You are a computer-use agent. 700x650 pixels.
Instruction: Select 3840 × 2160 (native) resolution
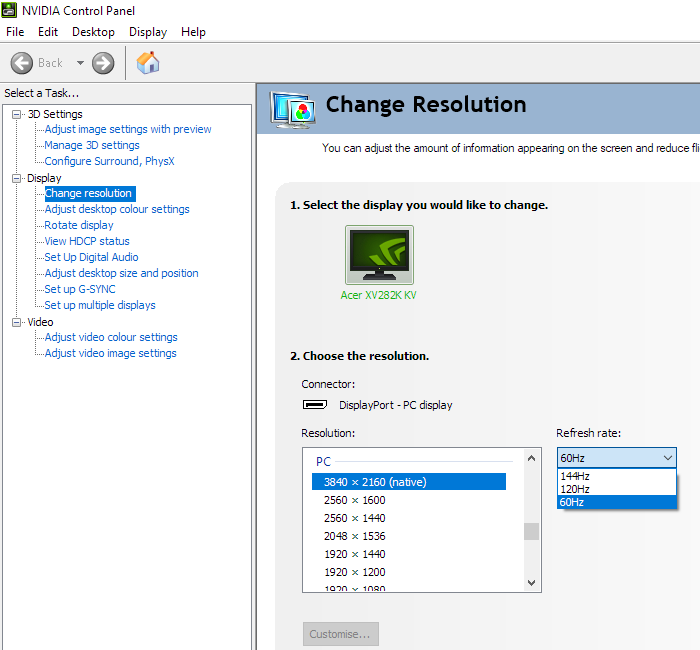408,482
